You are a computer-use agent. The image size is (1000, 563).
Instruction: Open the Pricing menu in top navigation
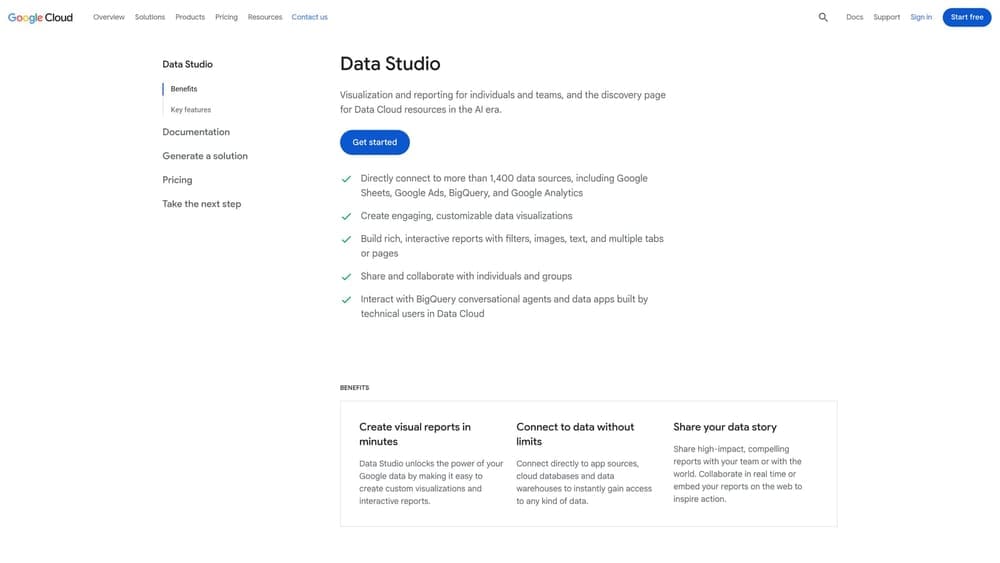pyautogui.click(x=226, y=17)
